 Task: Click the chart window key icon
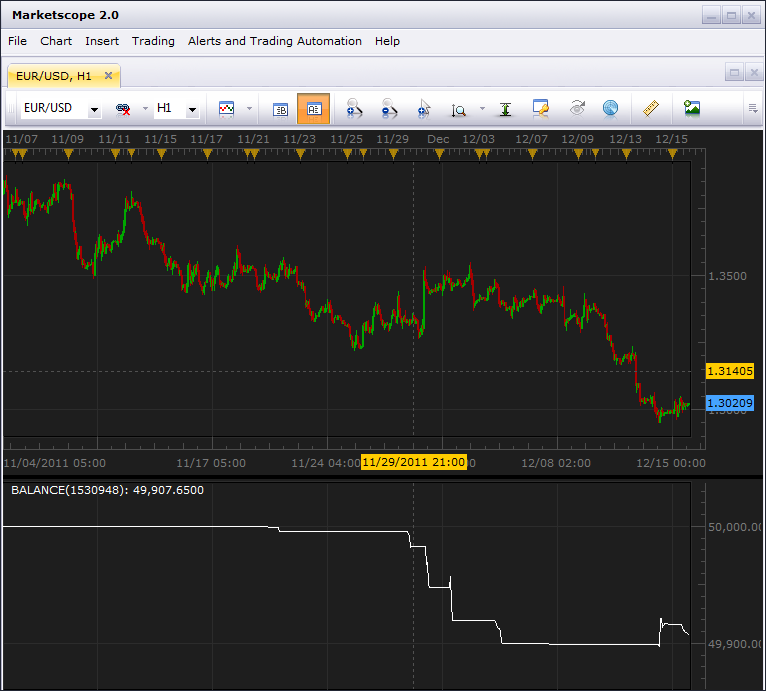[x=541, y=108]
